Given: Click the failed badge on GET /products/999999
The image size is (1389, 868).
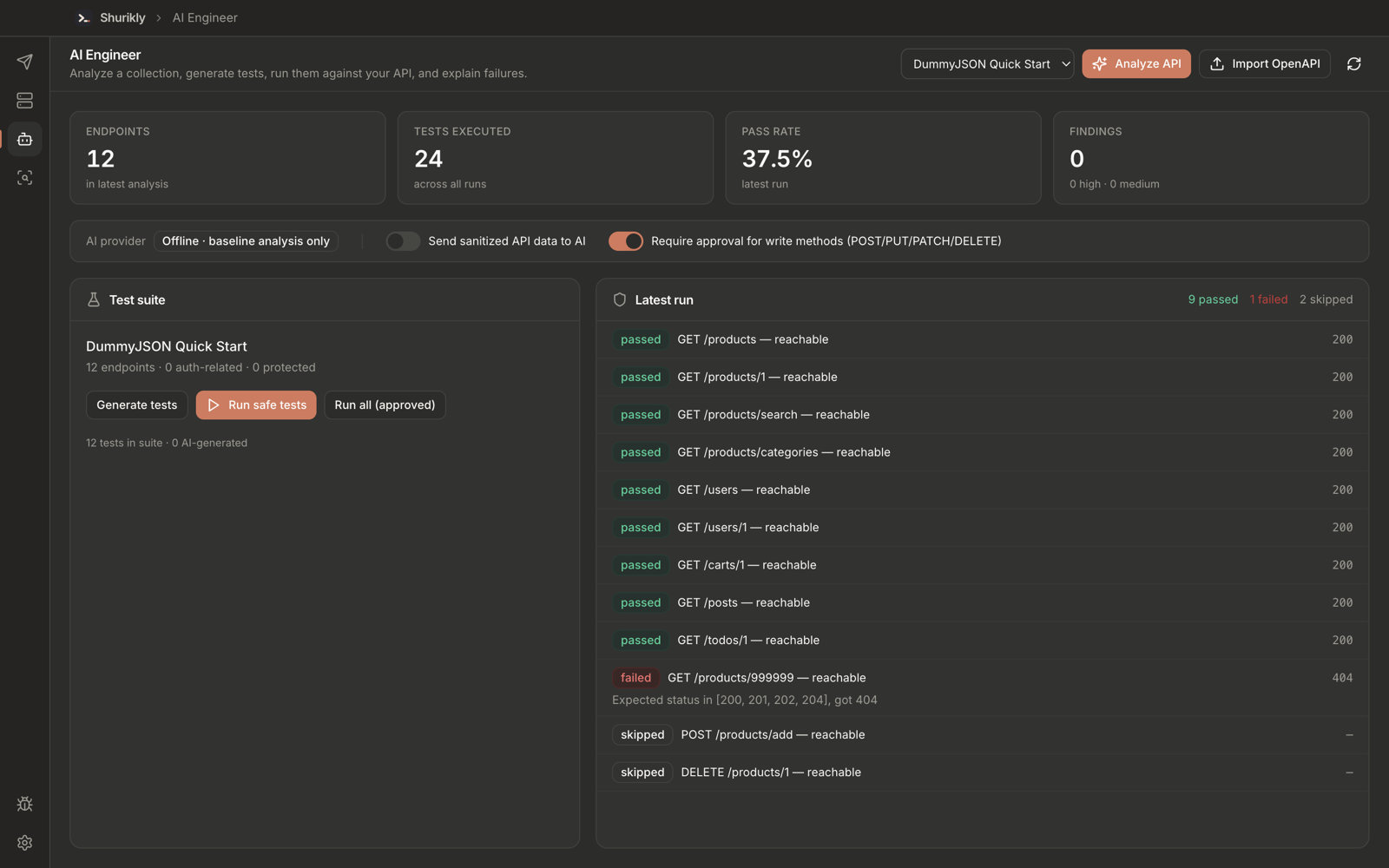Looking at the screenshot, I should coord(635,678).
